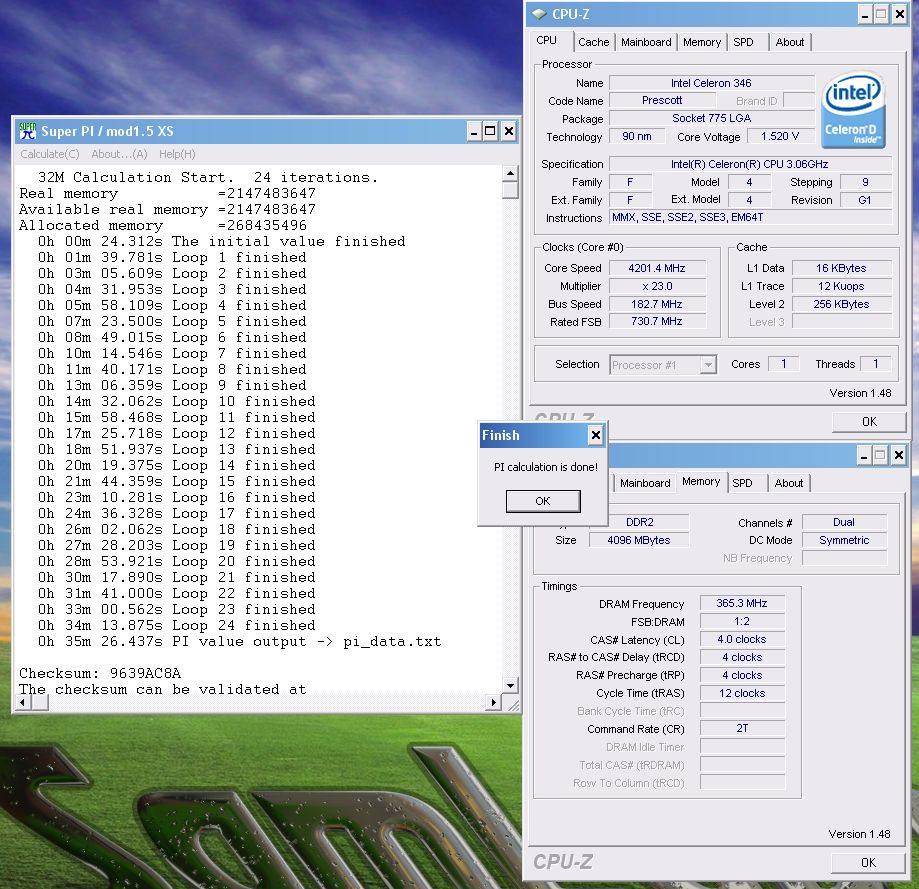The height and width of the screenshot is (889, 919).
Task: Click the Core Voltage 1.520 V value
Action: pyautogui.click(x=780, y=136)
